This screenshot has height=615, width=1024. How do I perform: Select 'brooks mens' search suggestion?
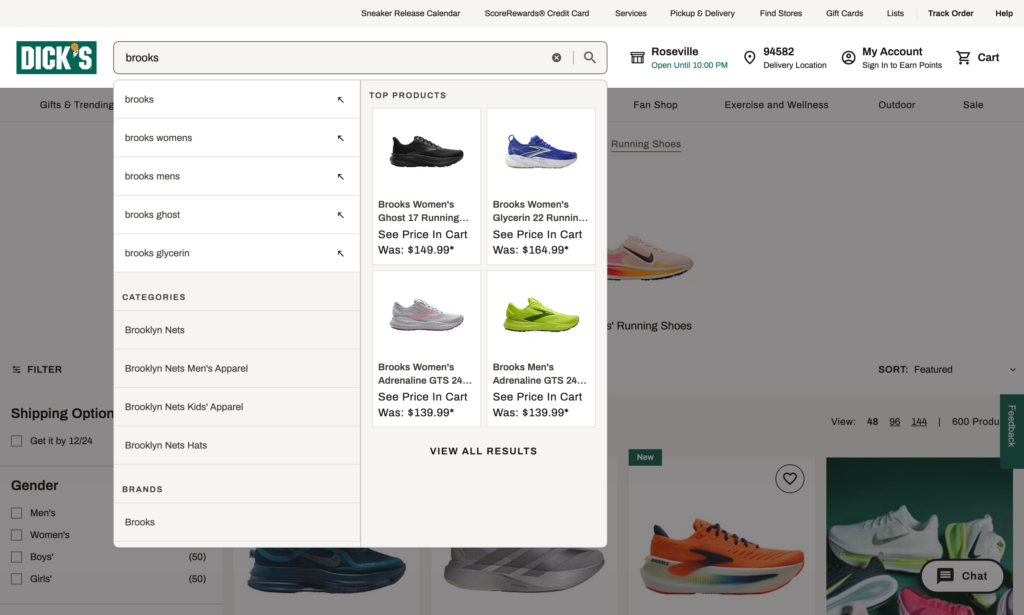[236, 176]
